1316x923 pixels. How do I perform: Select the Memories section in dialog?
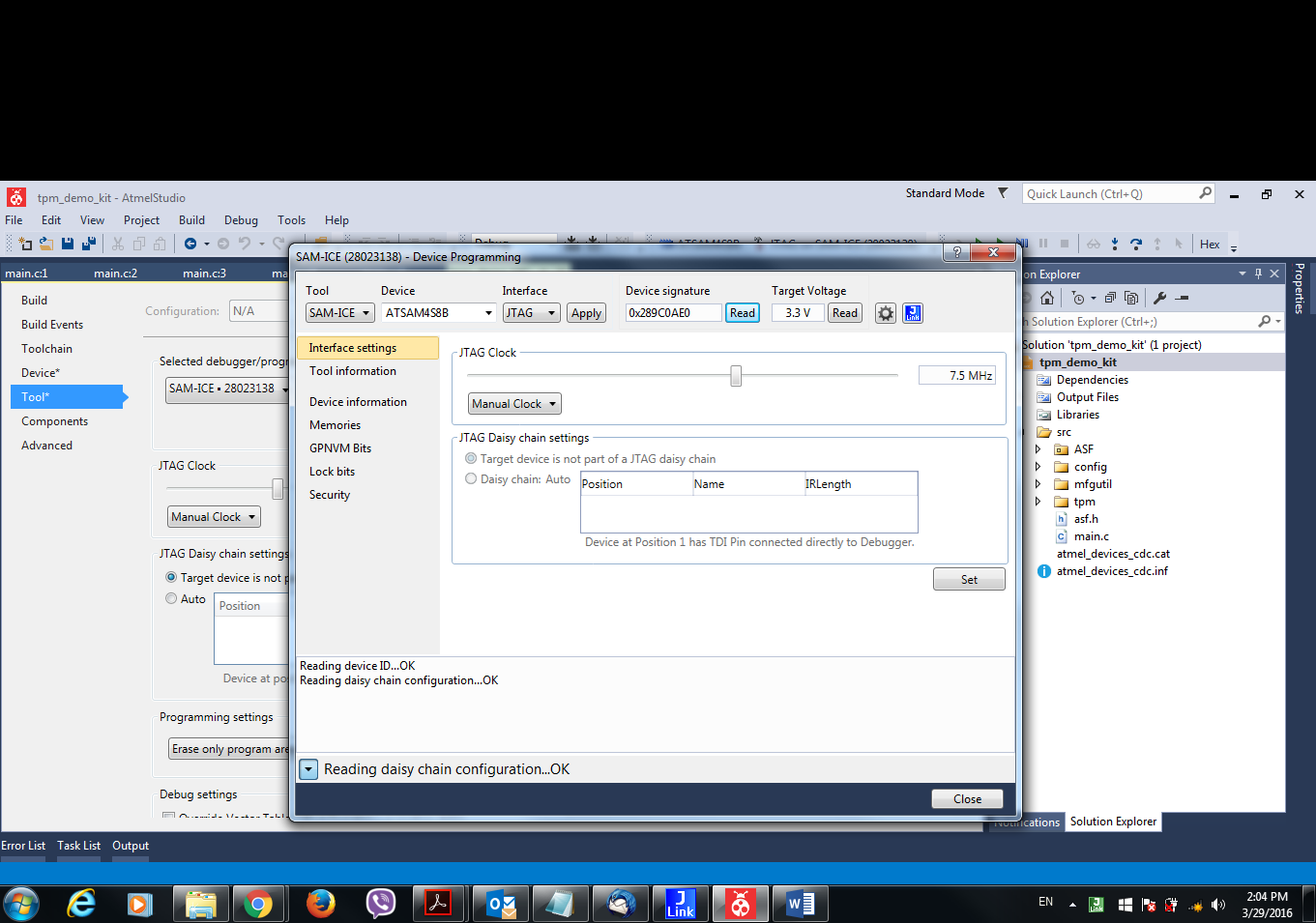click(x=335, y=425)
